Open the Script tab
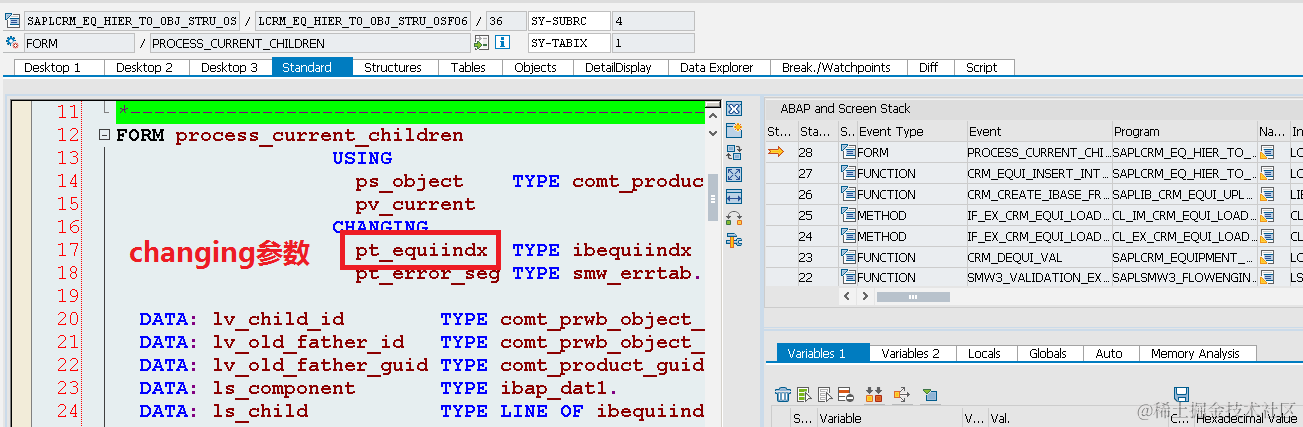Screen dimensions: 1303x427 pyautogui.click(x=982, y=67)
